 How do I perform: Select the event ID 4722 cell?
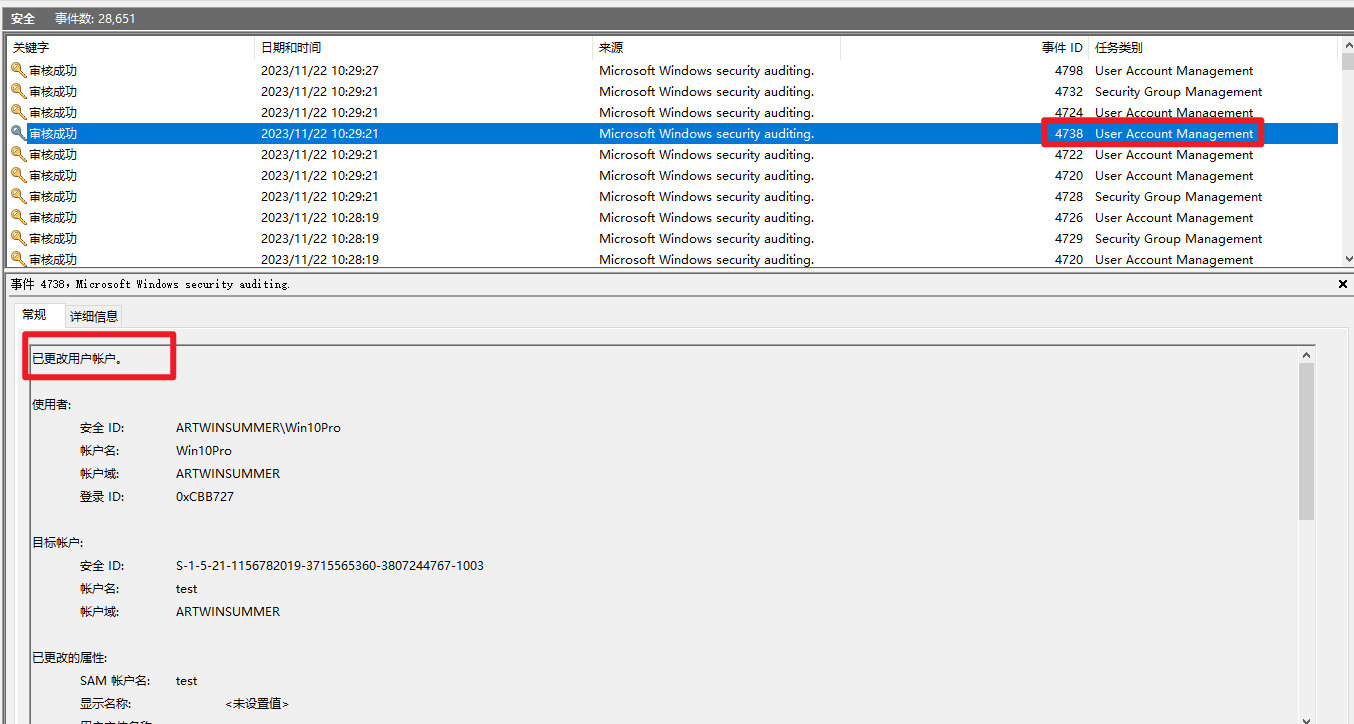1069,155
